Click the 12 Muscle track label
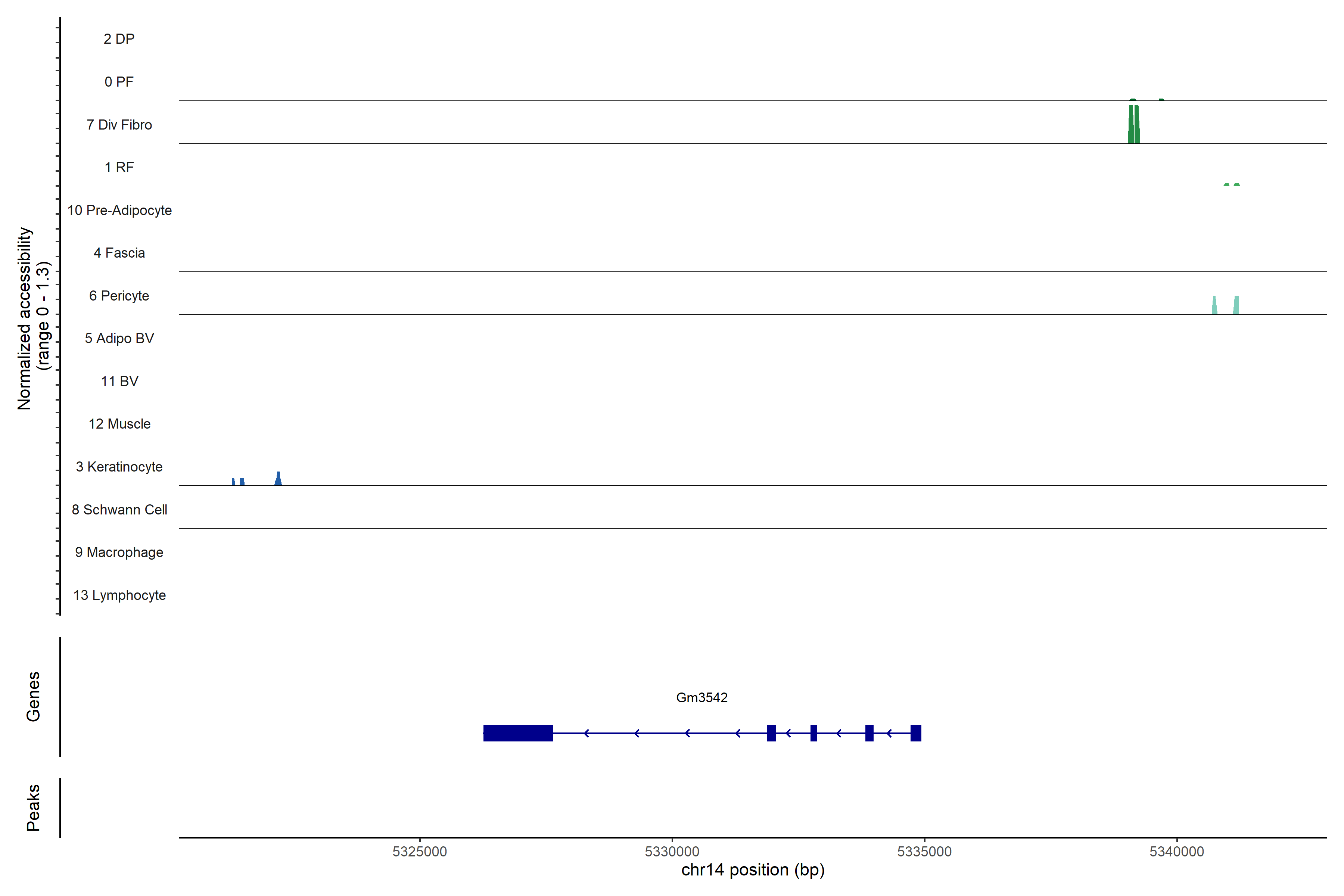1344x896 pixels. coord(119,424)
